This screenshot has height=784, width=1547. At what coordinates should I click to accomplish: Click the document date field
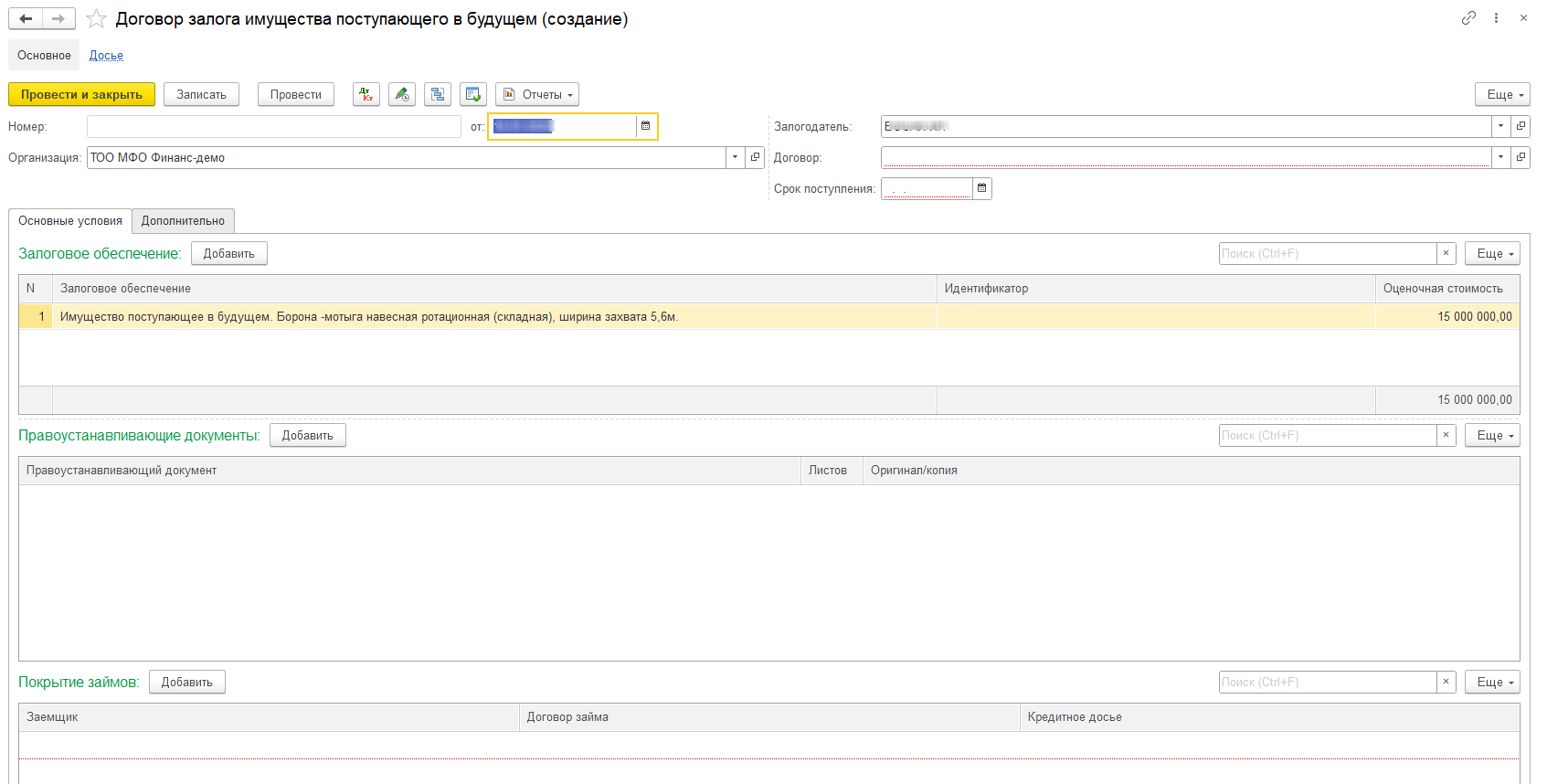563,126
